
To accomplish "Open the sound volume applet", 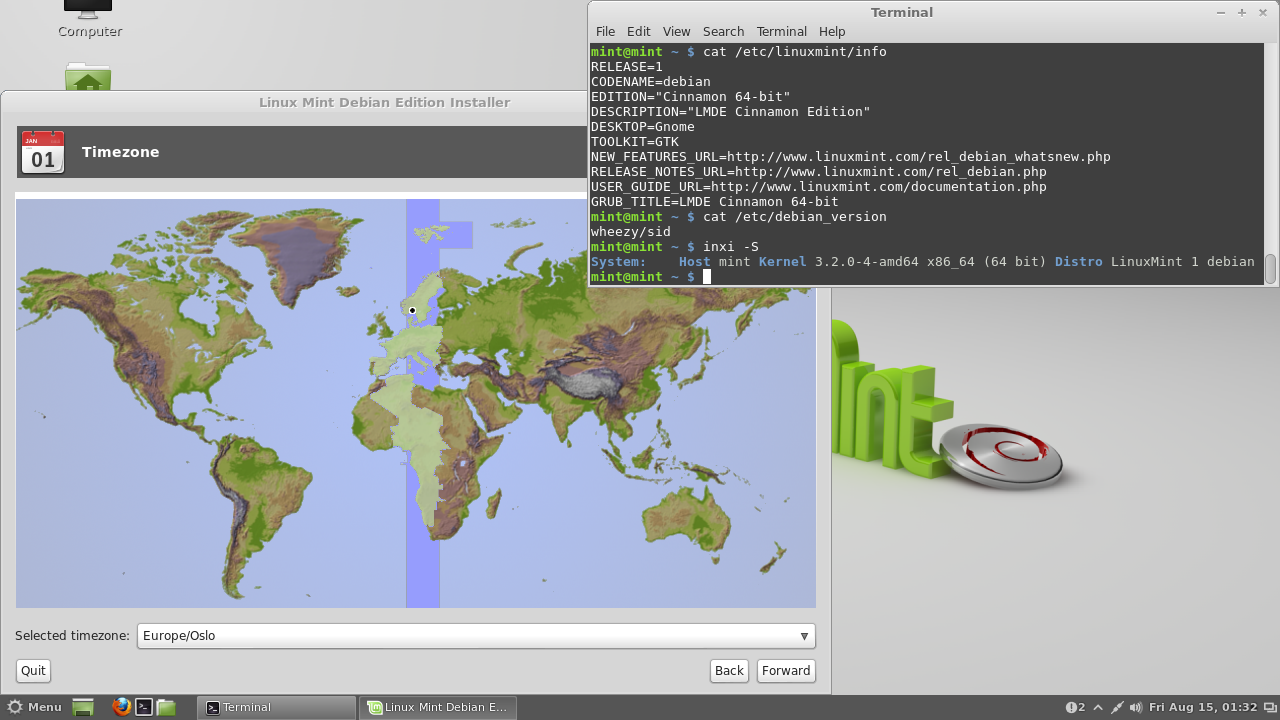I will point(1136,707).
